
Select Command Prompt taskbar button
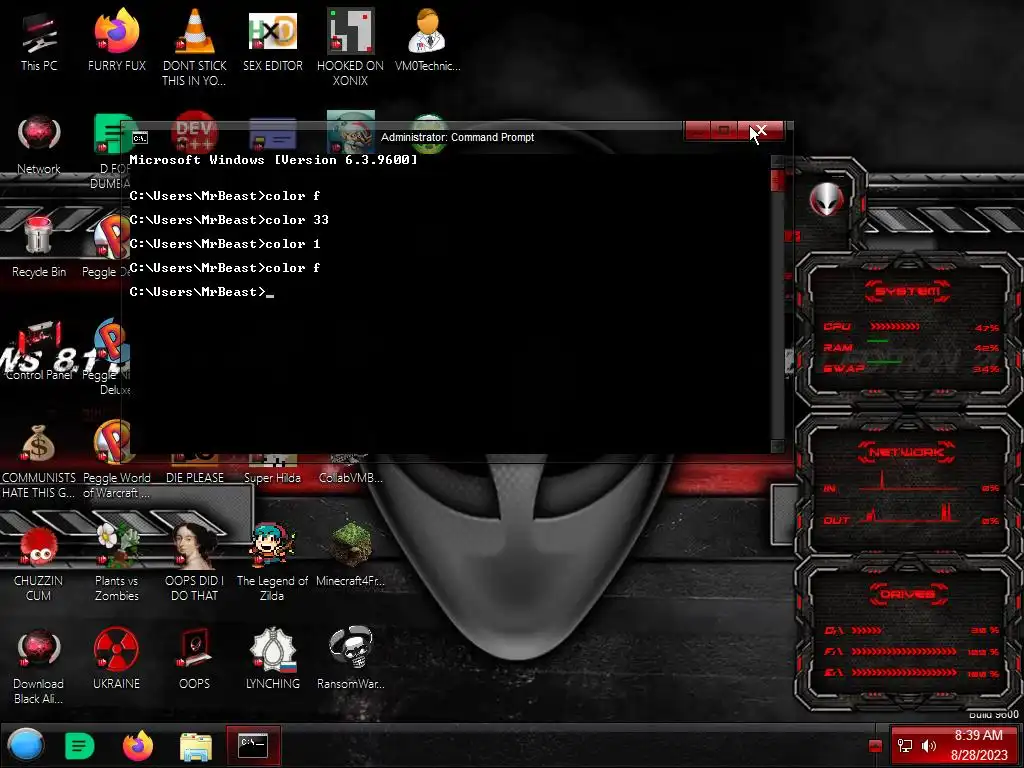point(253,746)
